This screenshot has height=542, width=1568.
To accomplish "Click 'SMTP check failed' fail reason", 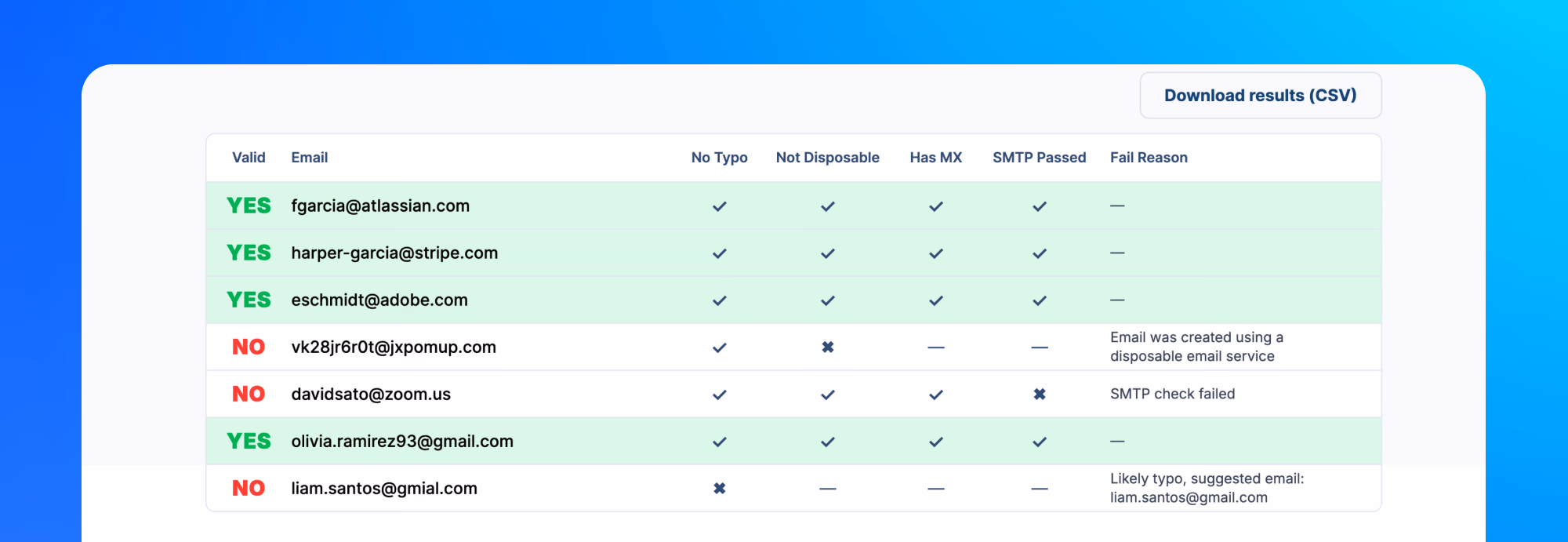I will 1172,394.
